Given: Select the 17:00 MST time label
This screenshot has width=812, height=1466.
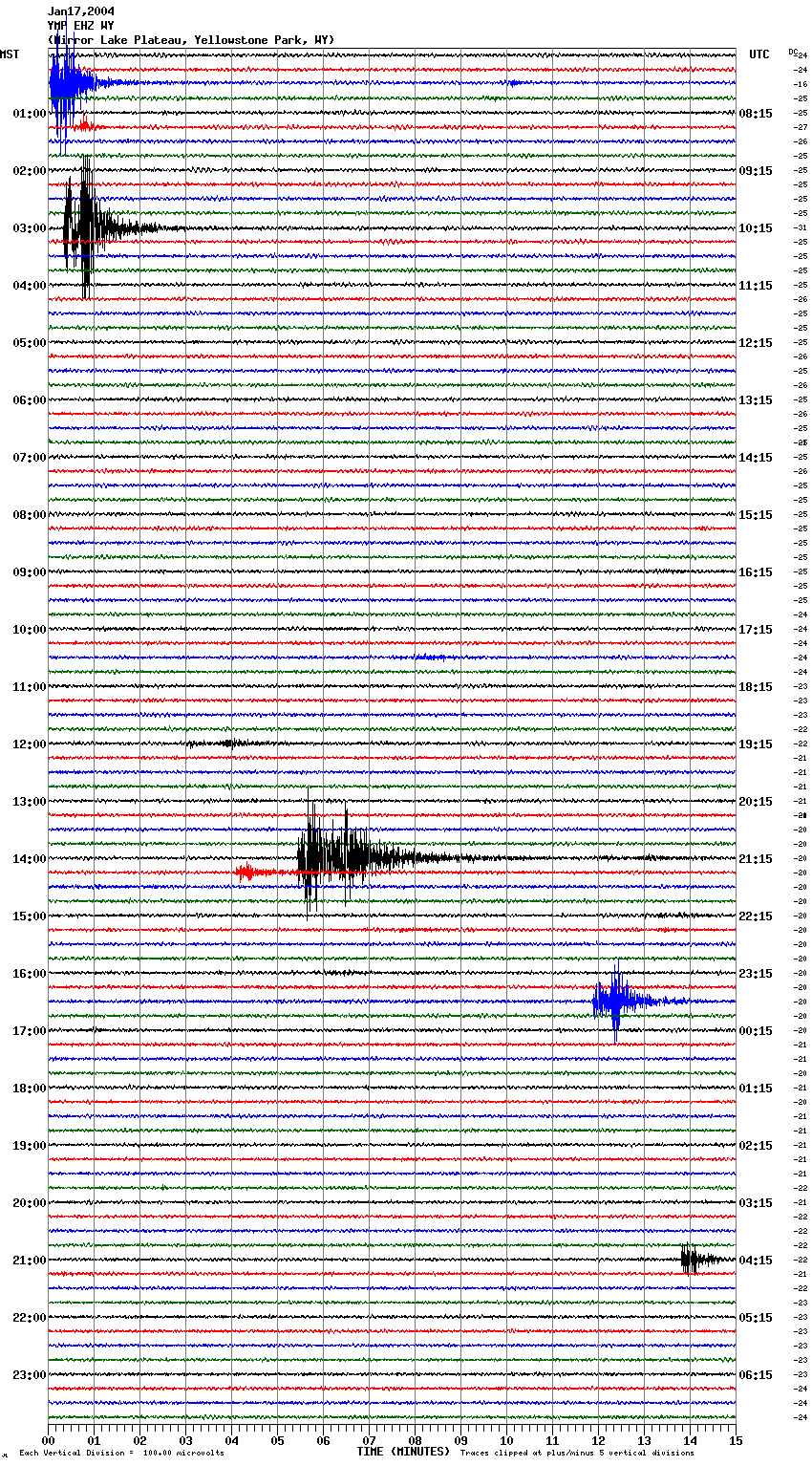Looking at the screenshot, I should tap(30, 1031).
